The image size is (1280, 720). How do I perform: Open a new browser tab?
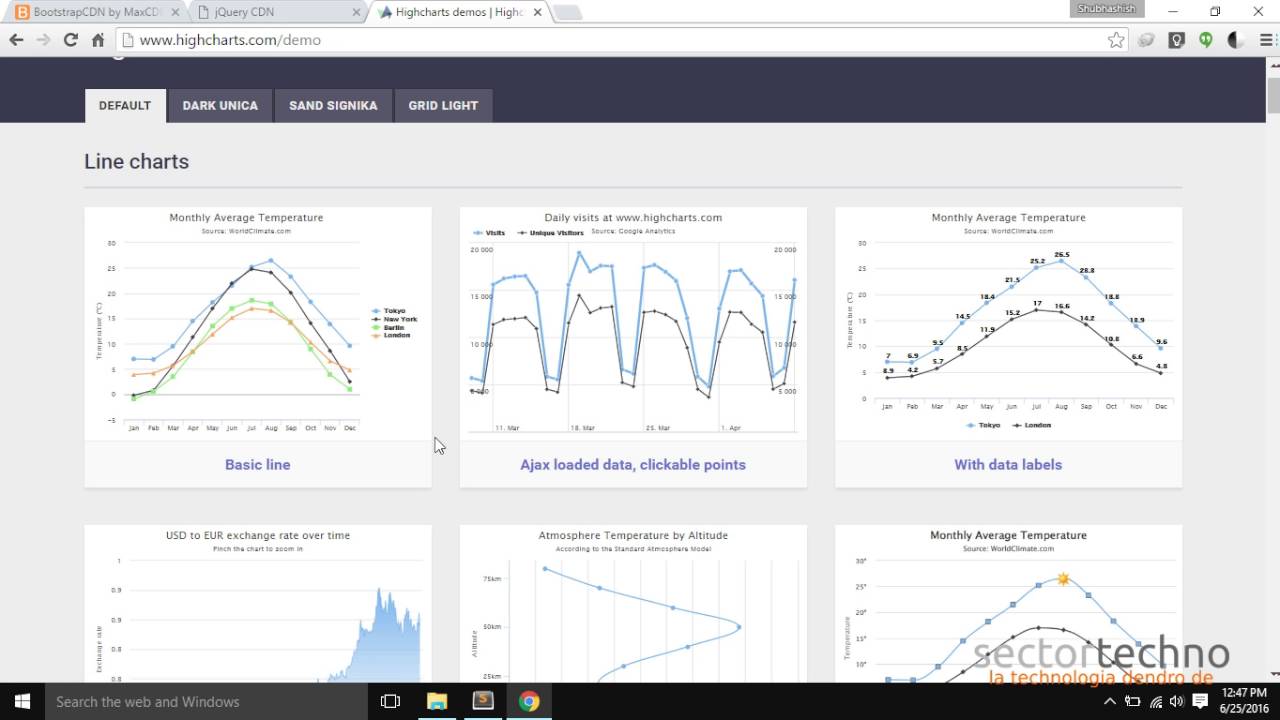[x=567, y=13]
